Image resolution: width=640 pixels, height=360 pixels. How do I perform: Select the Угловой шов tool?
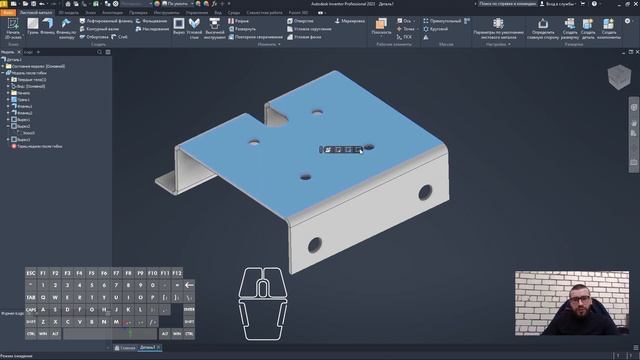[194, 28]
